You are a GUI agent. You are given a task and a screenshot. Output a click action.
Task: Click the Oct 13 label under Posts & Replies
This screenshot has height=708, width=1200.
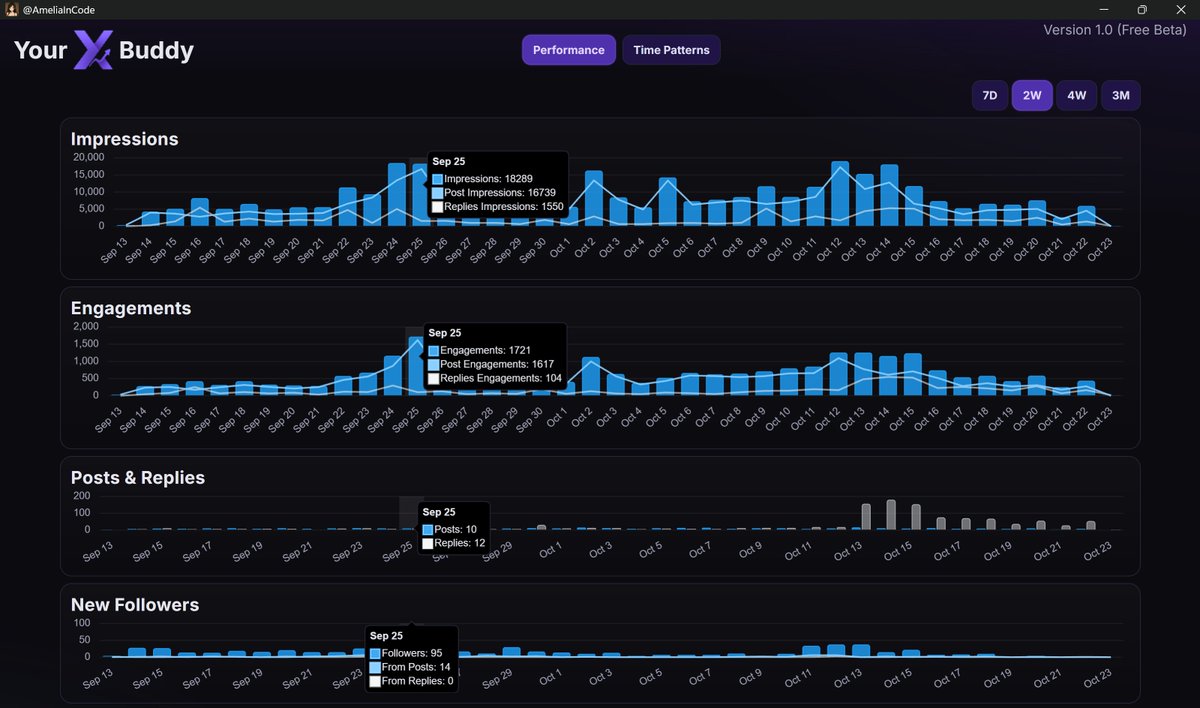[848, 549]
